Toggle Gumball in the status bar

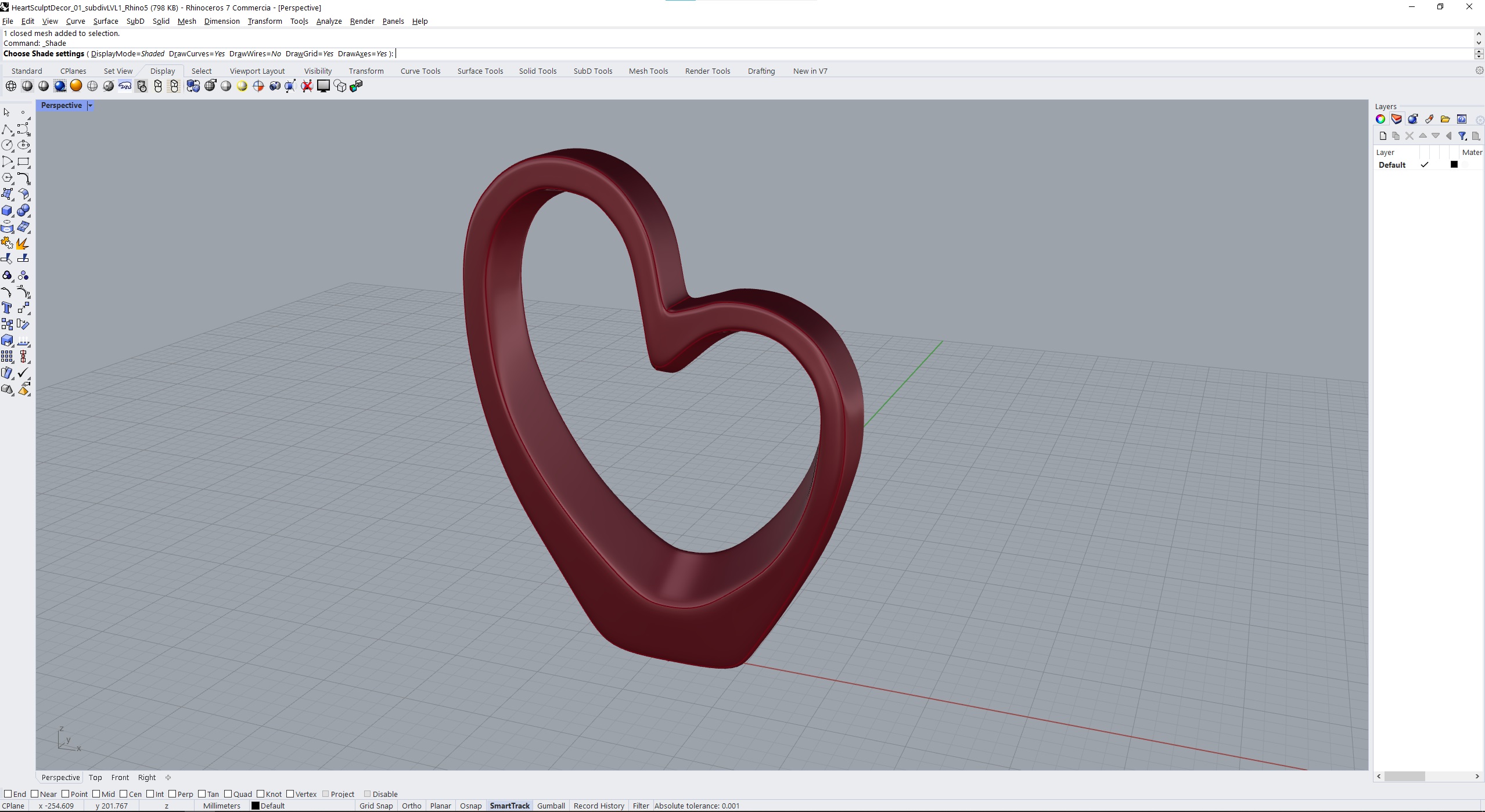click(x=551, y=806)
